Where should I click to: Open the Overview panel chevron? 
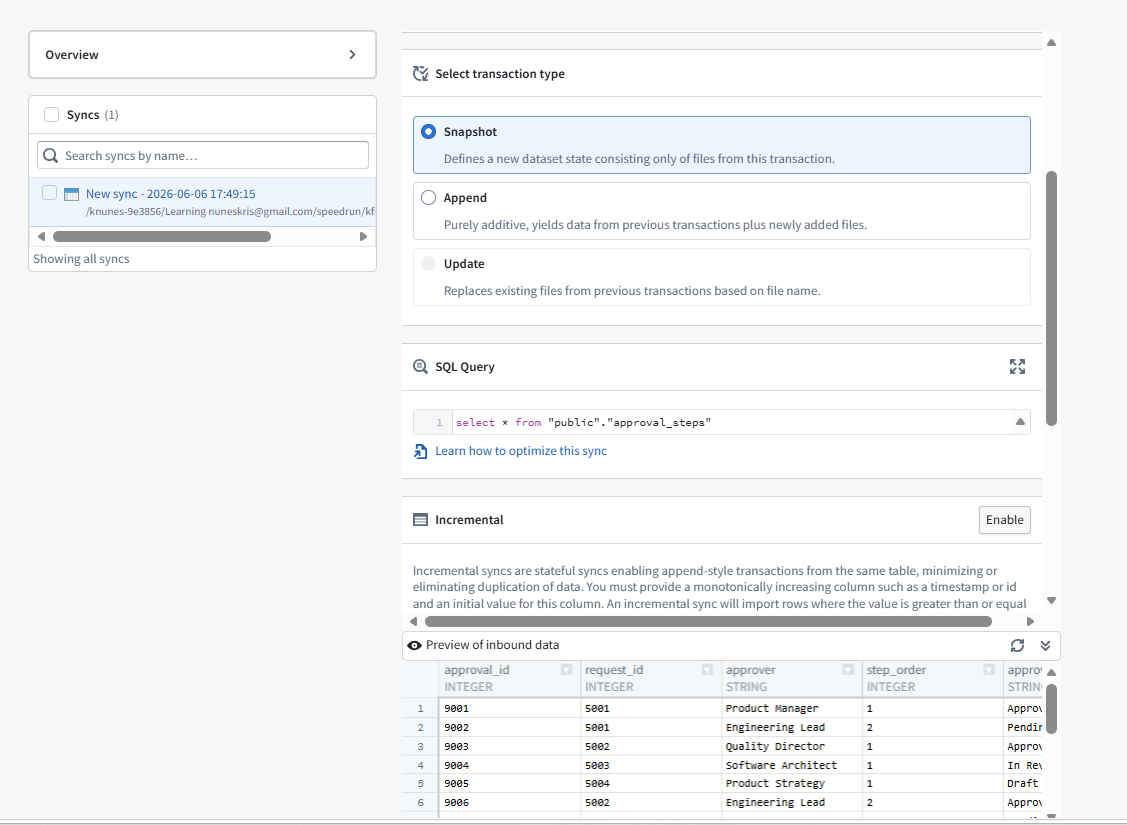pyautogui.click(x=352, y=55)
